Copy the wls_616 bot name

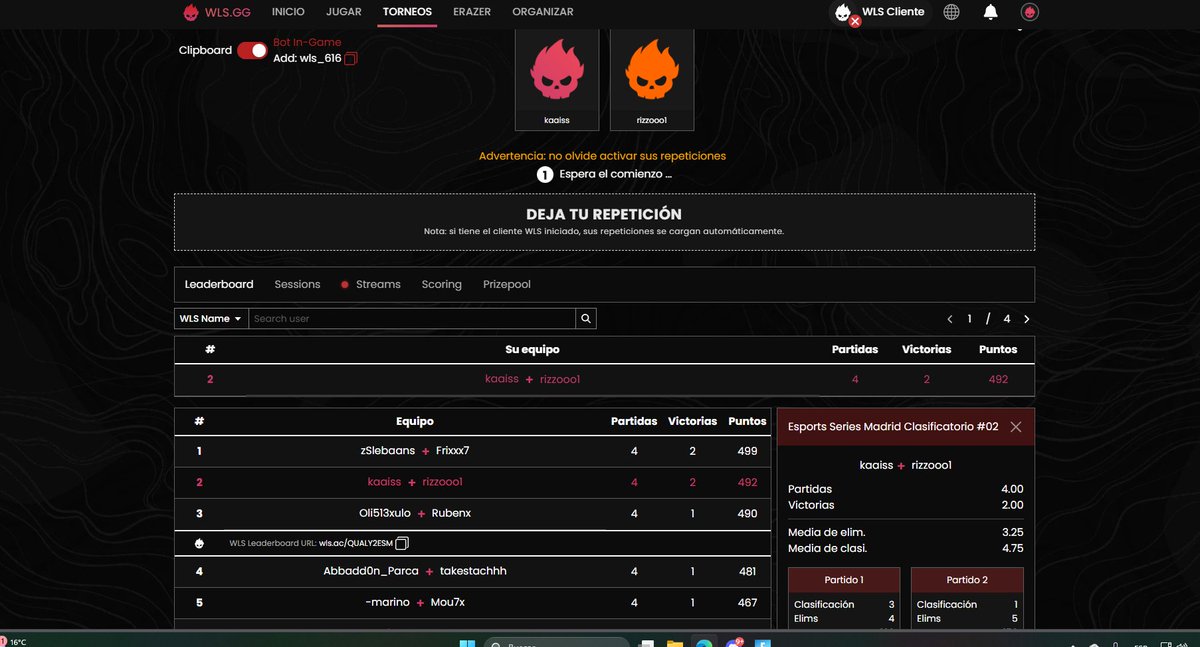pyautogui.click(x=351, y=59)
